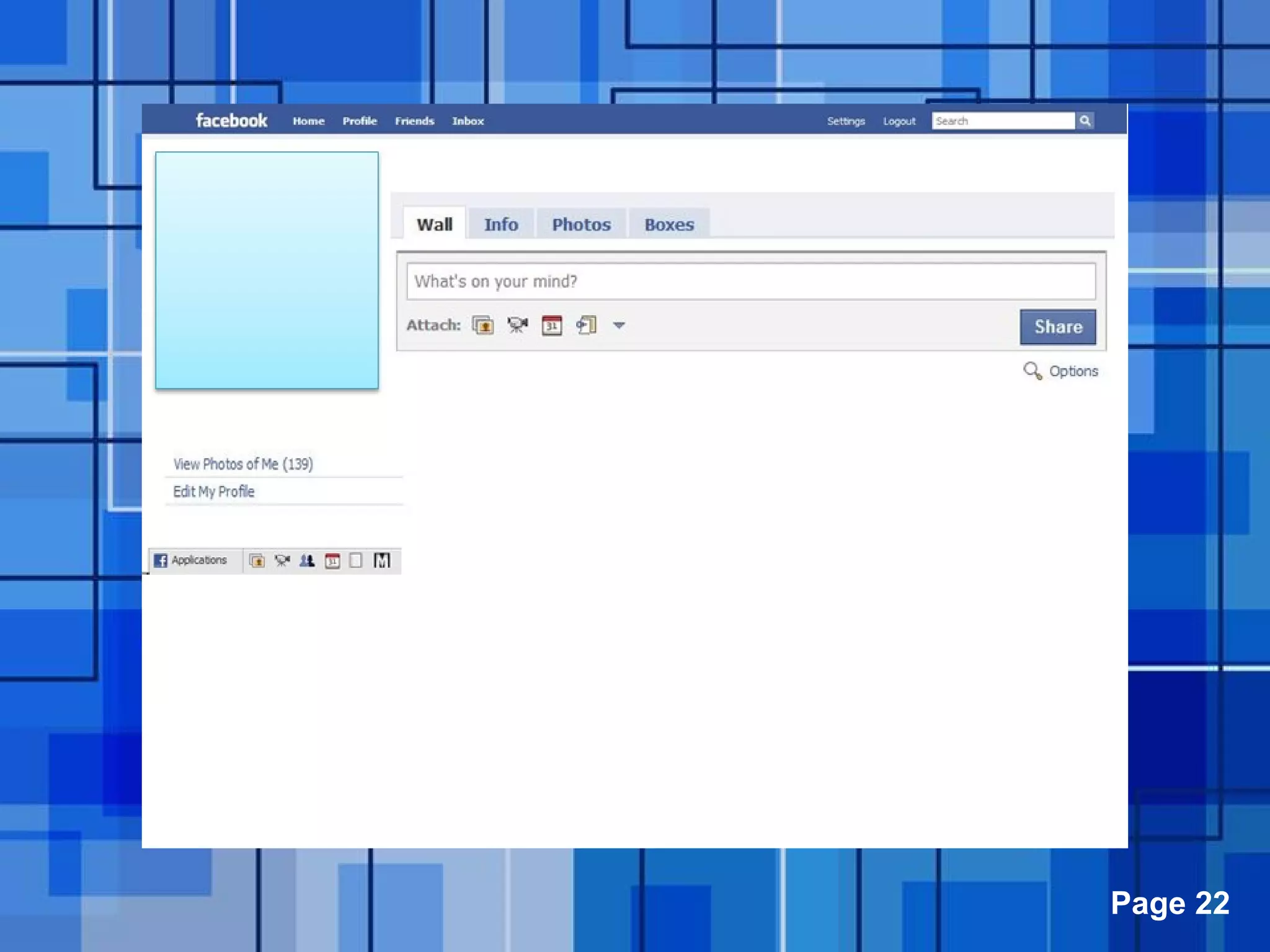1270x952 pixels.
Task: Open View Photos of Me link
Action: [243, 464]
